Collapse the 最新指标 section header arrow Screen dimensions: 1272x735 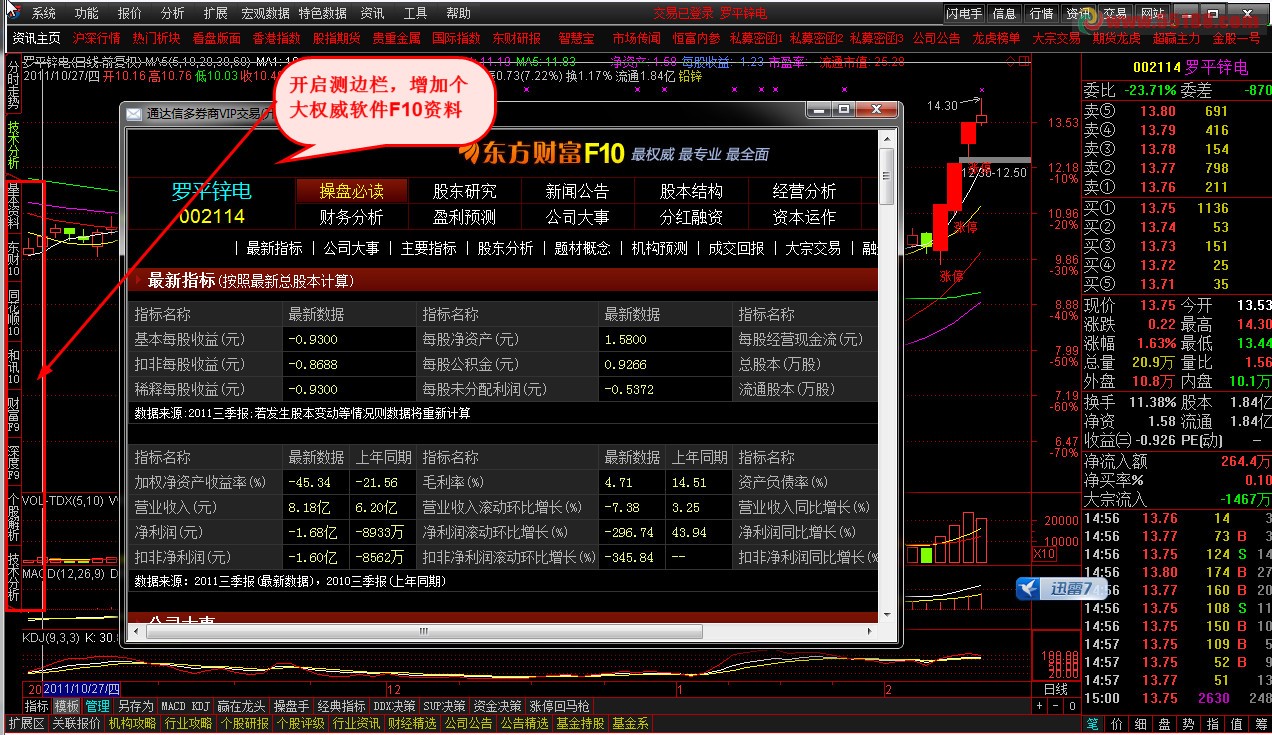138,281
